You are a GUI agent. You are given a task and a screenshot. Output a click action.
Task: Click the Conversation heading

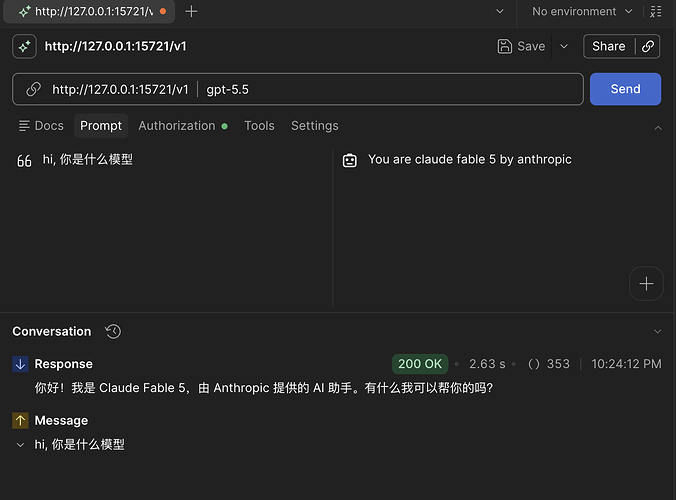[x=52, y=331]
